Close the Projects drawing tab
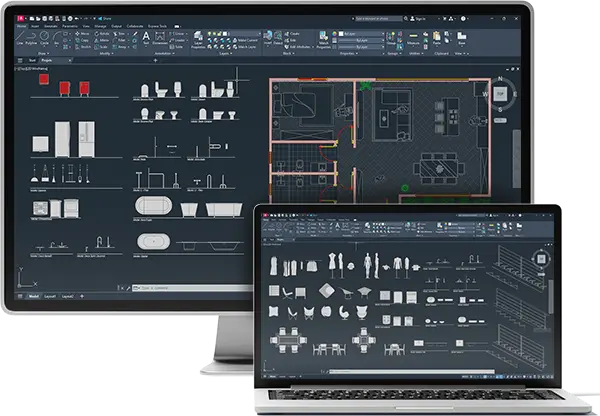 point(70,60)
